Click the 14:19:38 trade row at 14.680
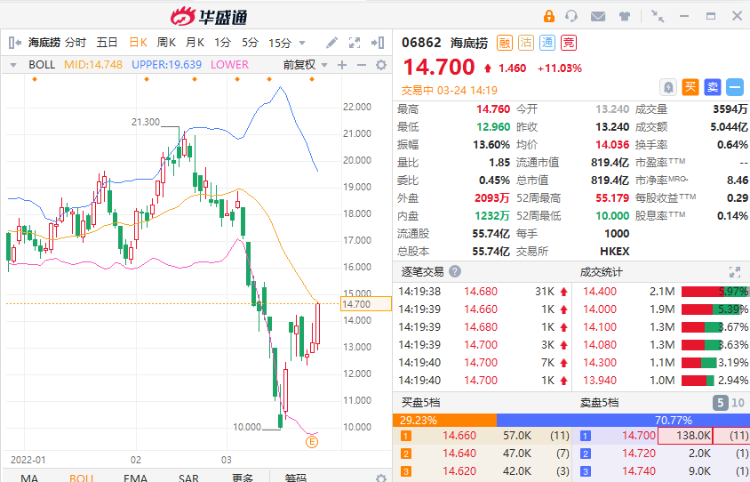 483,292
